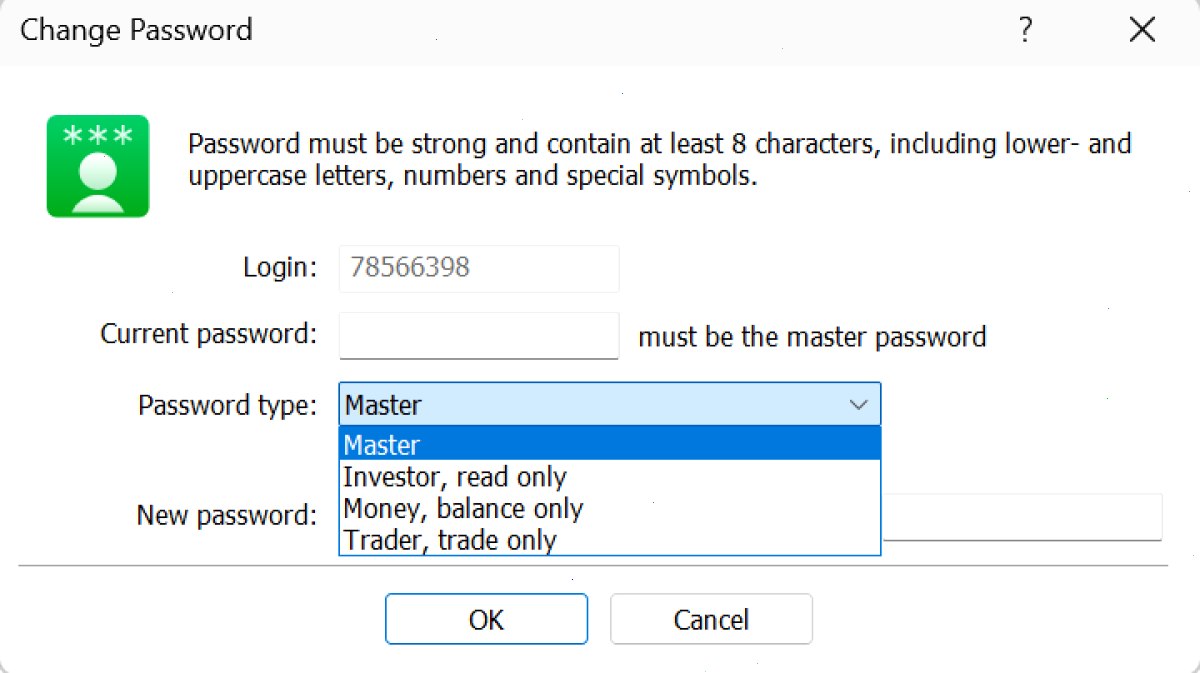1200x673 pixels.
Task: Dismiss the dialog with the Cancel button
Action: 711,619
